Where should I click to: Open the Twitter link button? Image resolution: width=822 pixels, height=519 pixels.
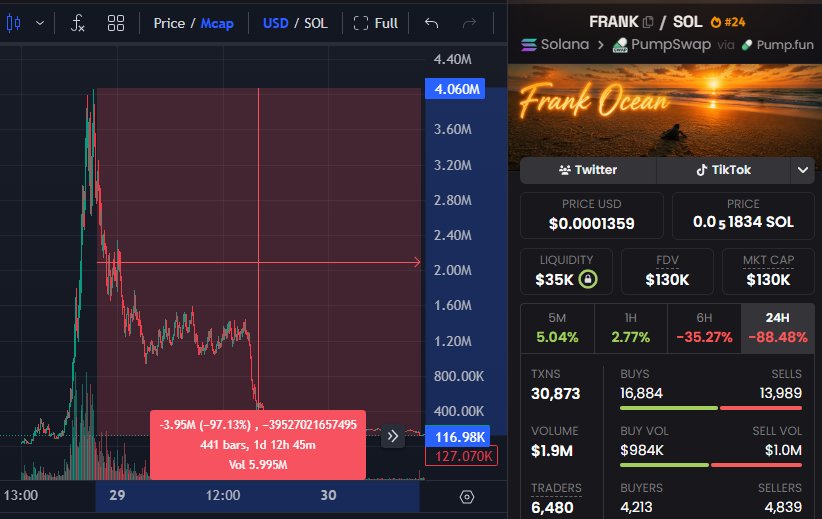pyautogui.click(x=588, y=170)
